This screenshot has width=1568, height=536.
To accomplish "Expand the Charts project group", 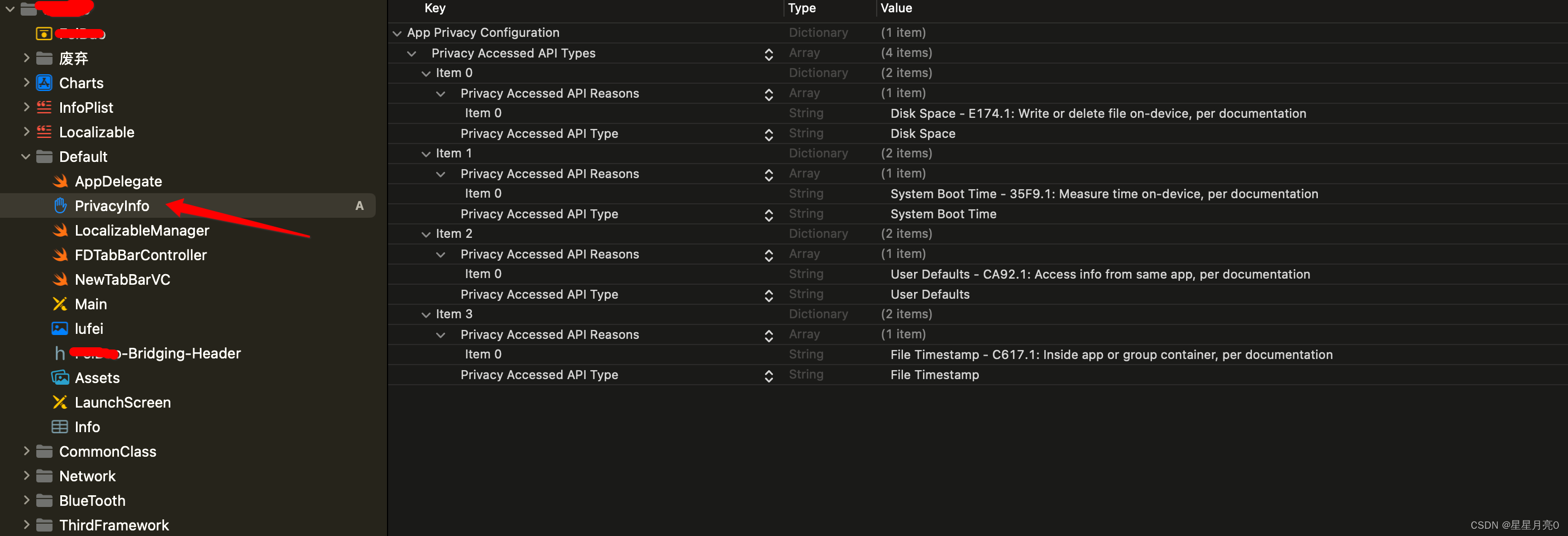I will [x=26, y=82].
